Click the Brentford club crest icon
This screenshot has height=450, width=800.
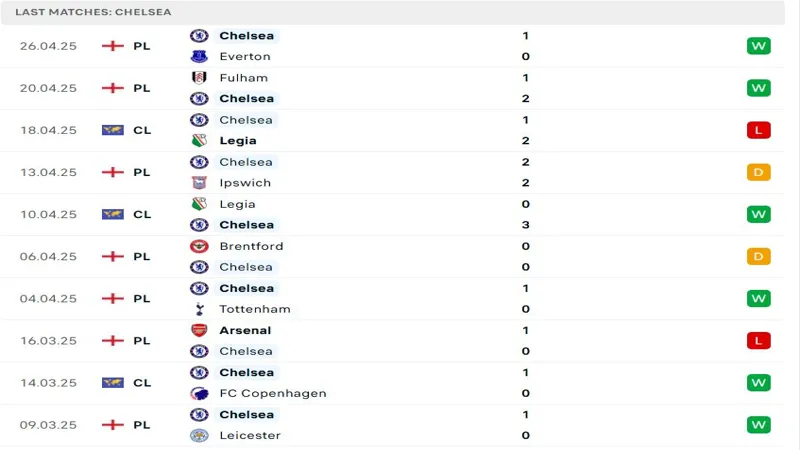[x=199, y=246]
